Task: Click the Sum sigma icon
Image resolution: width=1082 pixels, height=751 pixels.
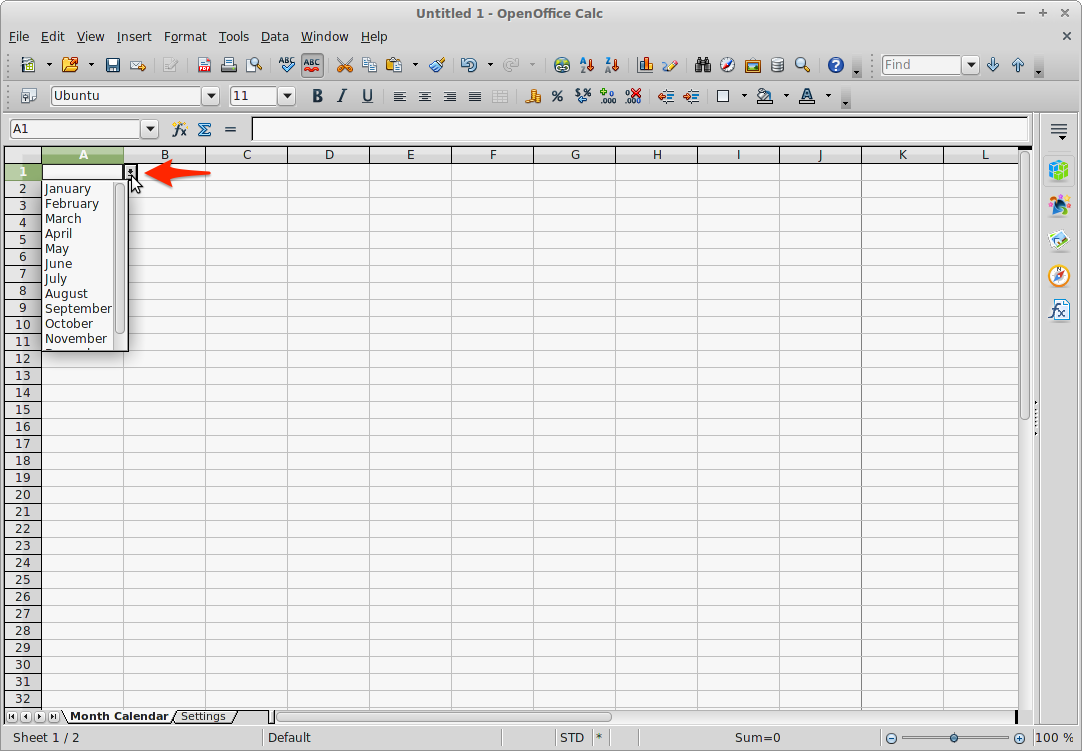Action: click(x=204, y=129)
